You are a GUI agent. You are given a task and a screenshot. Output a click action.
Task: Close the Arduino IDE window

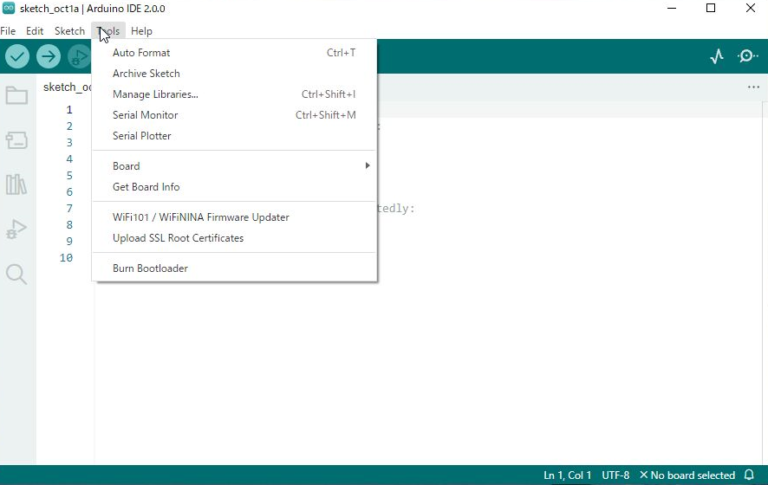click(x=750, y=8)
